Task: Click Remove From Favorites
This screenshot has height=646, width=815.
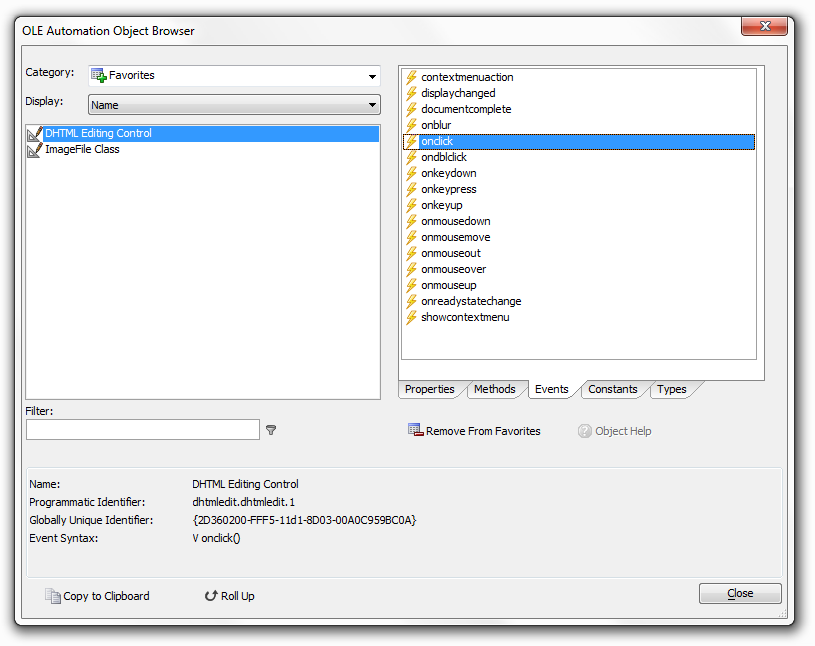Action: 474,431
